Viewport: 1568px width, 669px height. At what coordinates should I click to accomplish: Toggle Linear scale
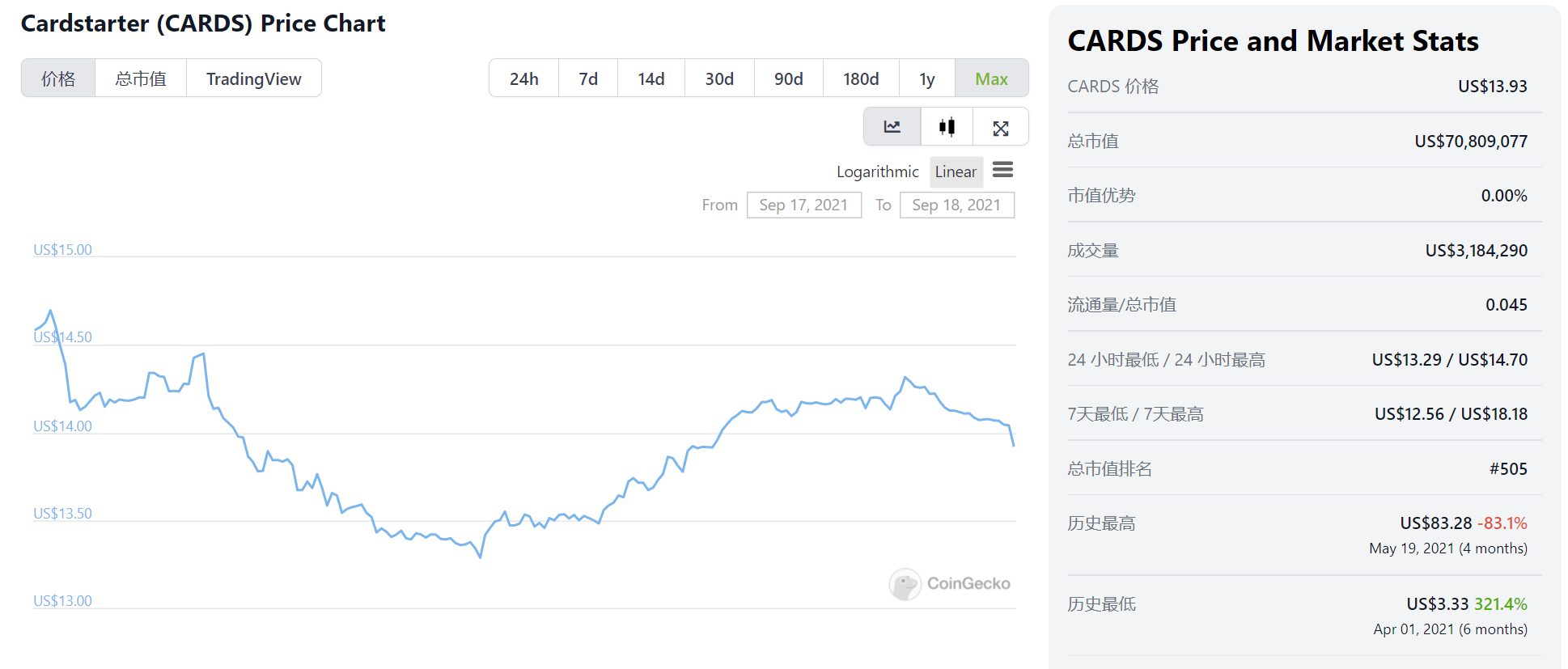point(956,171)
